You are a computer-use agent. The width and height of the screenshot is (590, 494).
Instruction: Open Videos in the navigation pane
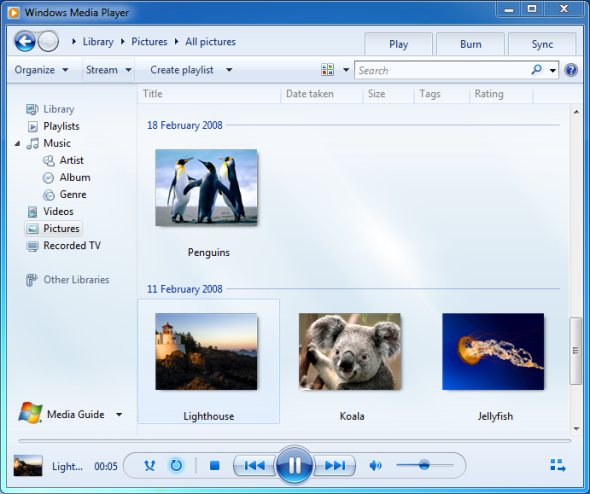pyautogui.click(x=58, y=211)
